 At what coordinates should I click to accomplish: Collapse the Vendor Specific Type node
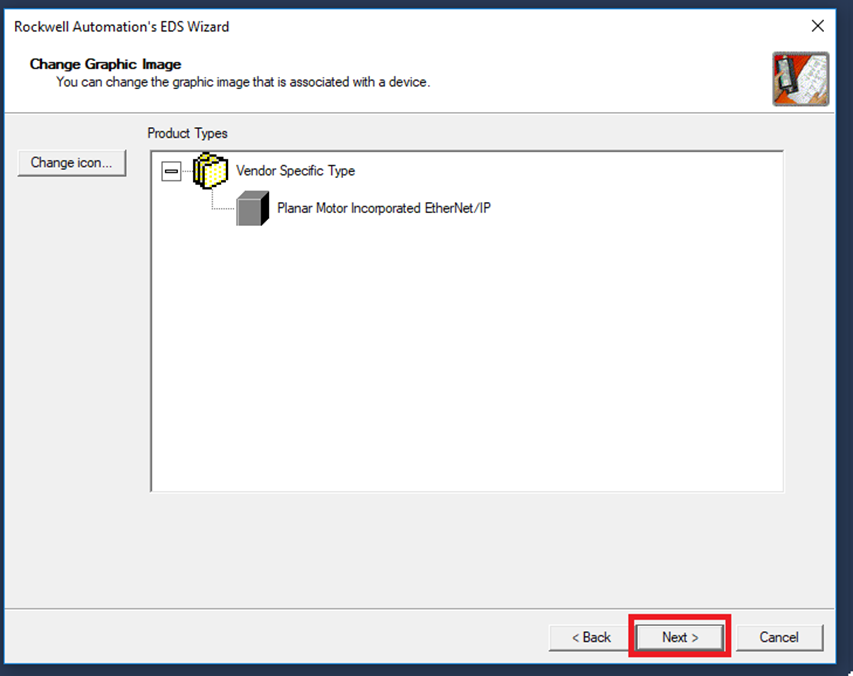click(172, 172)
